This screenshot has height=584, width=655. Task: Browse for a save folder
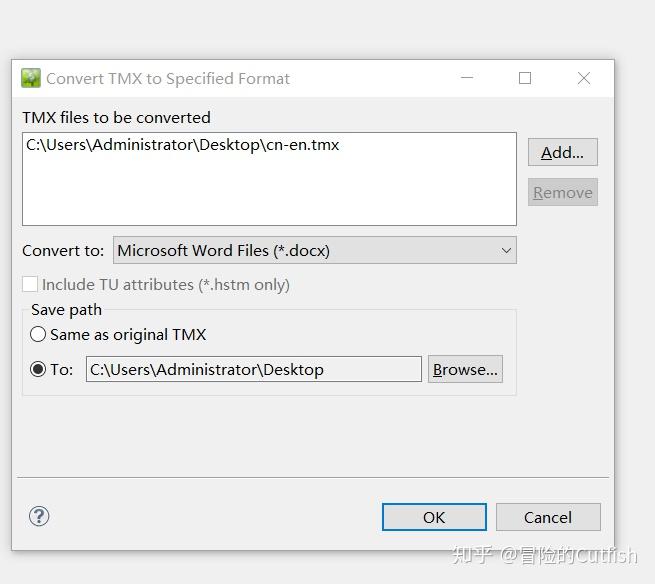pyautogui.click(x=465, y=369)
